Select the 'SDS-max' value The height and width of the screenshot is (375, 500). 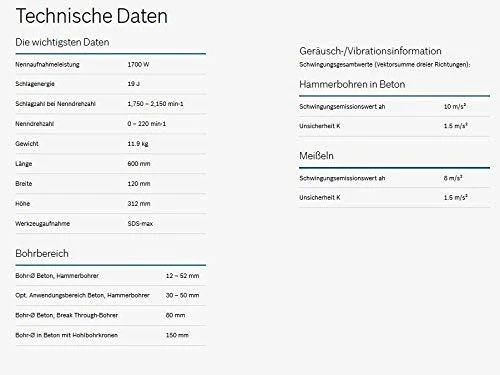click(140, 224)
